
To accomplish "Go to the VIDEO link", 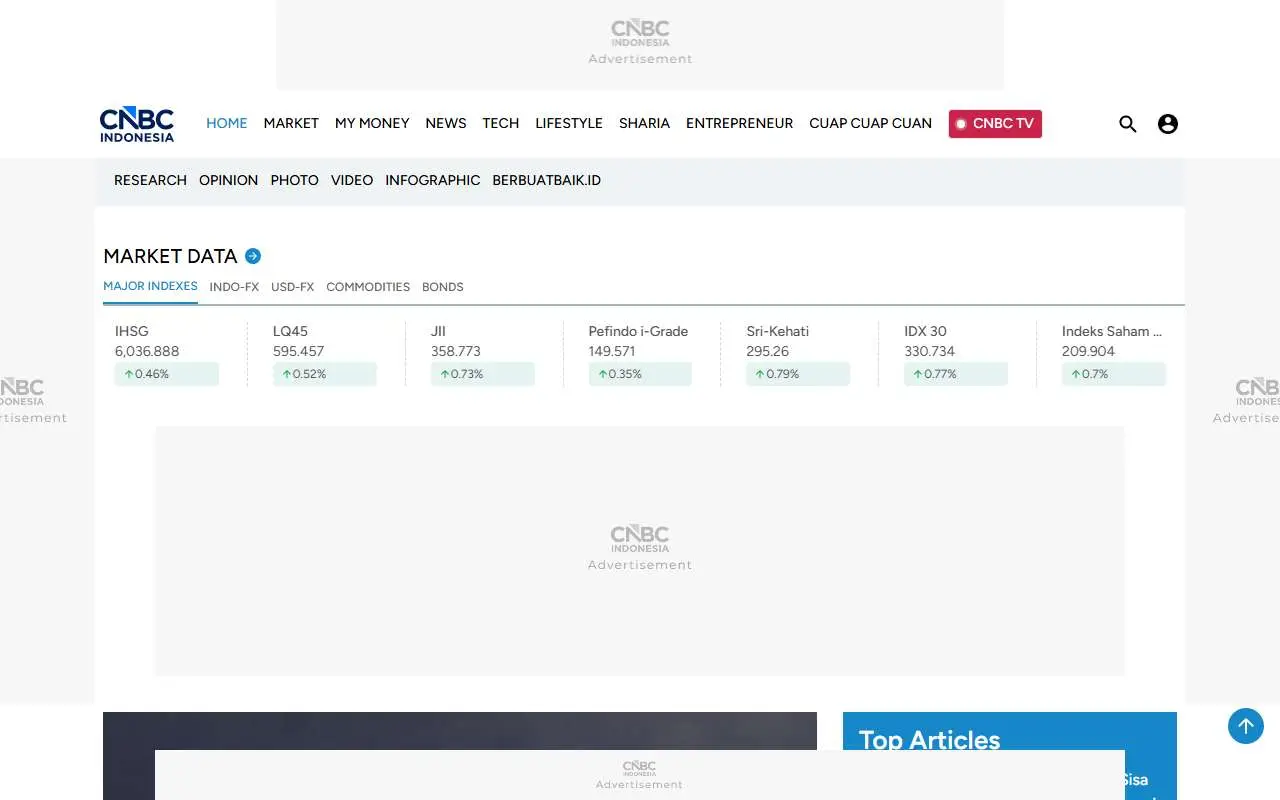I will coord(352,180).
